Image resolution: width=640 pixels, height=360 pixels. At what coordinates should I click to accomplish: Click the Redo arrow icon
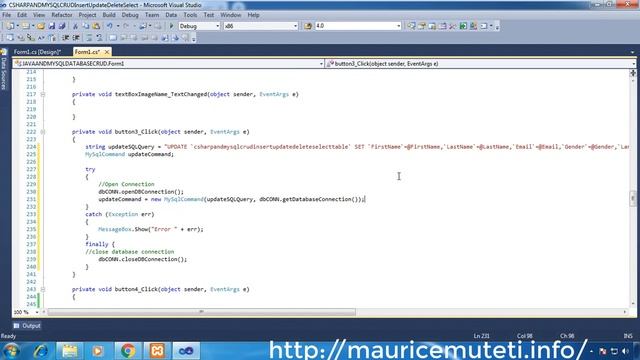click(126, 26)
